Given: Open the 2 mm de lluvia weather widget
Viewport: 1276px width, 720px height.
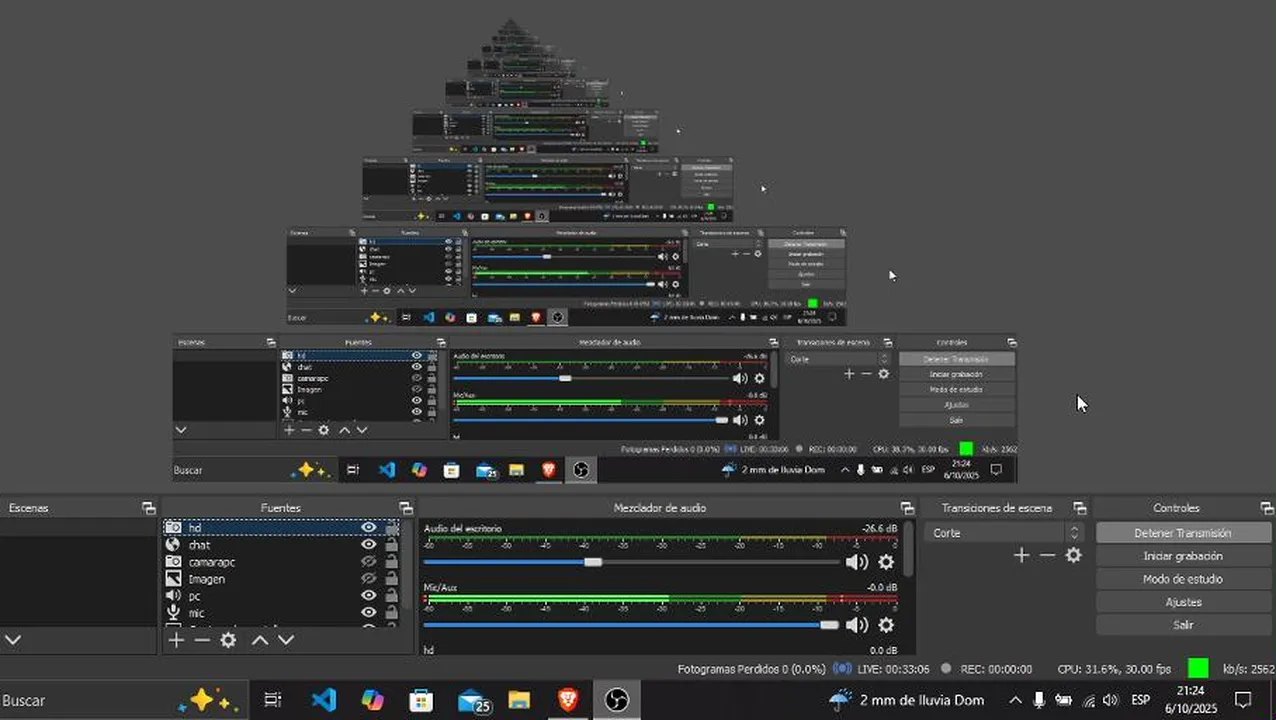Looking at the screenshot, I should click(907, 700).
